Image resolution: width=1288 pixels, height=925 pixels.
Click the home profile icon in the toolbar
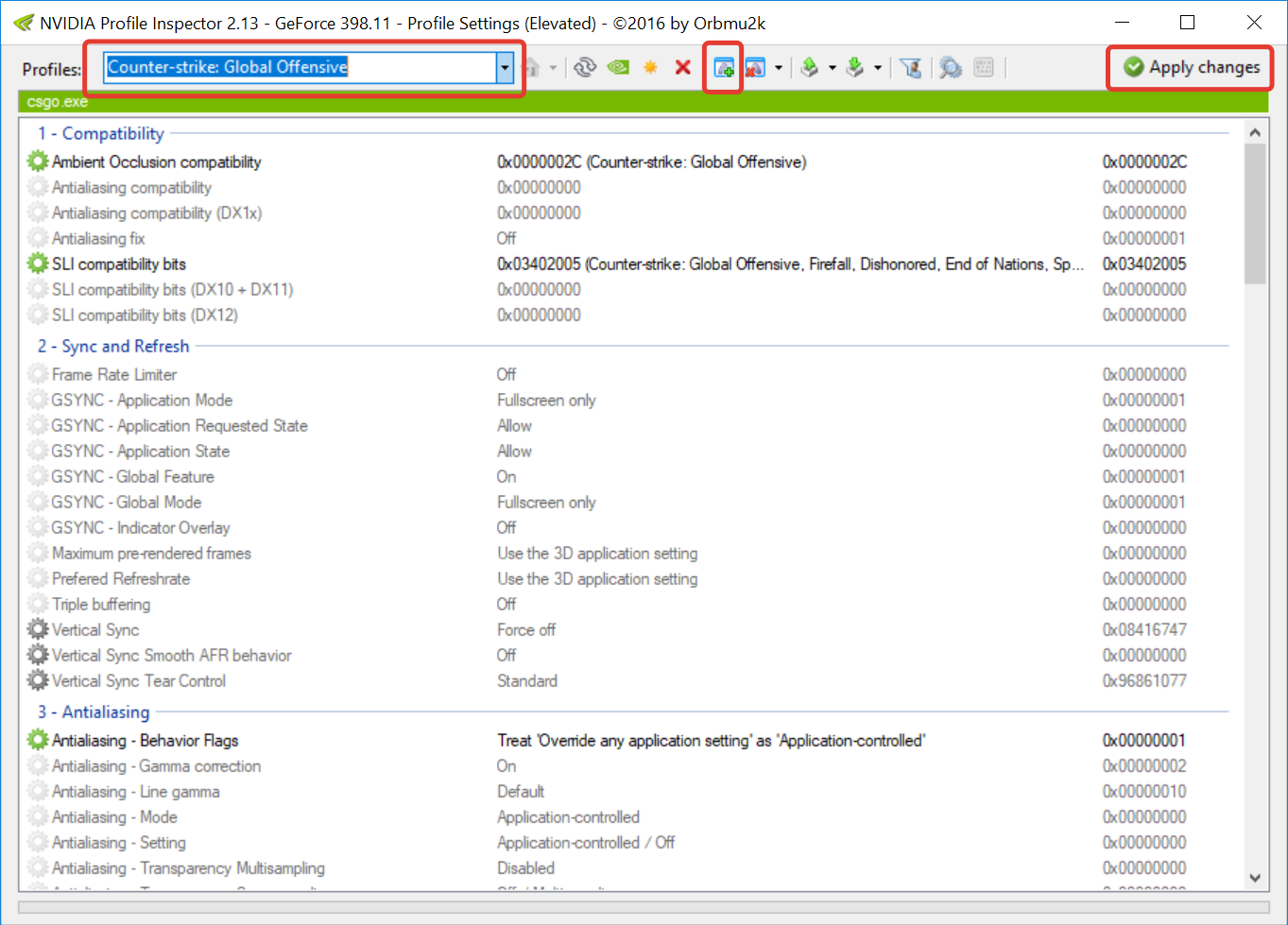[x=533, y=67]
